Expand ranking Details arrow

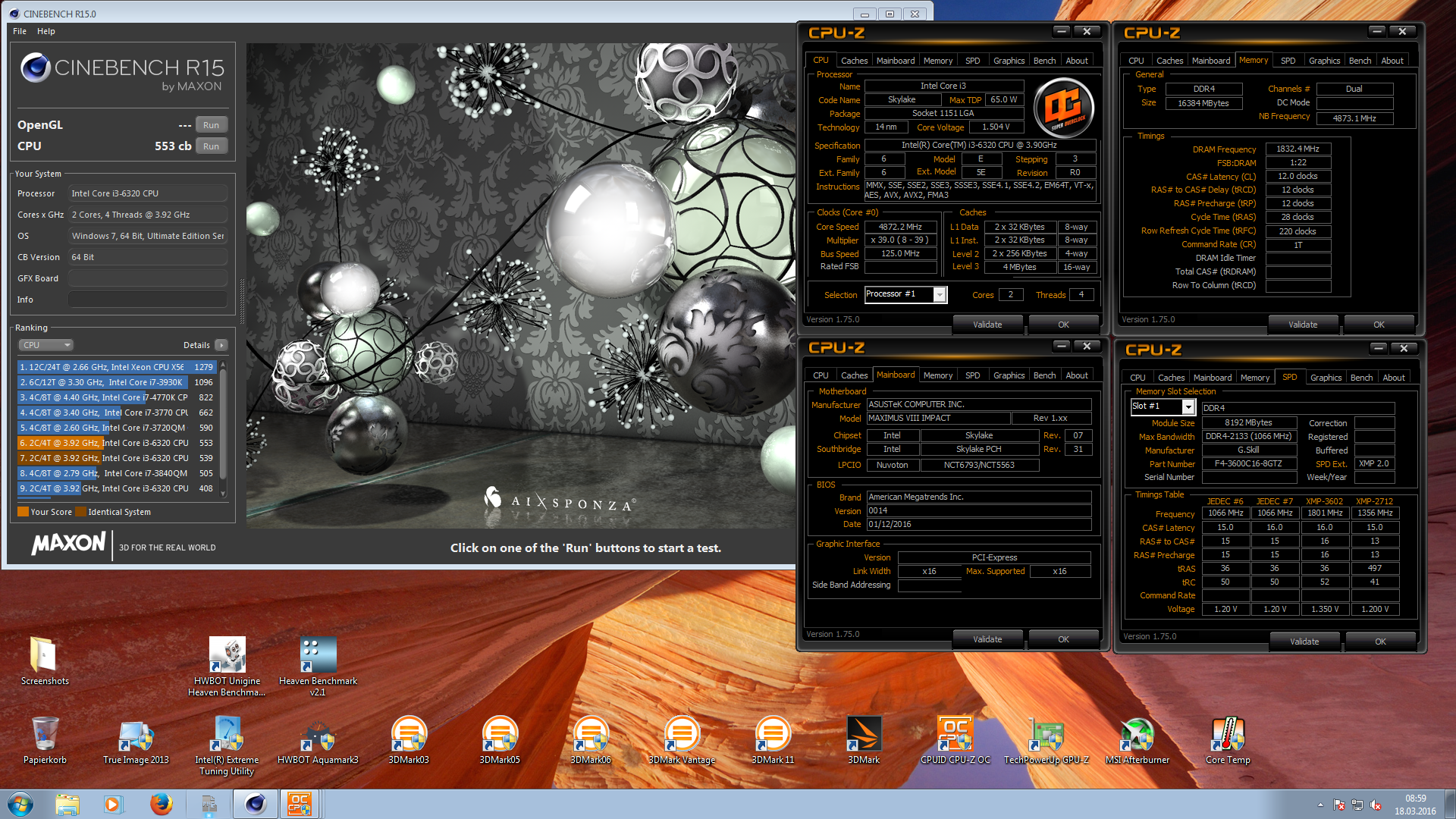[221, 345]
